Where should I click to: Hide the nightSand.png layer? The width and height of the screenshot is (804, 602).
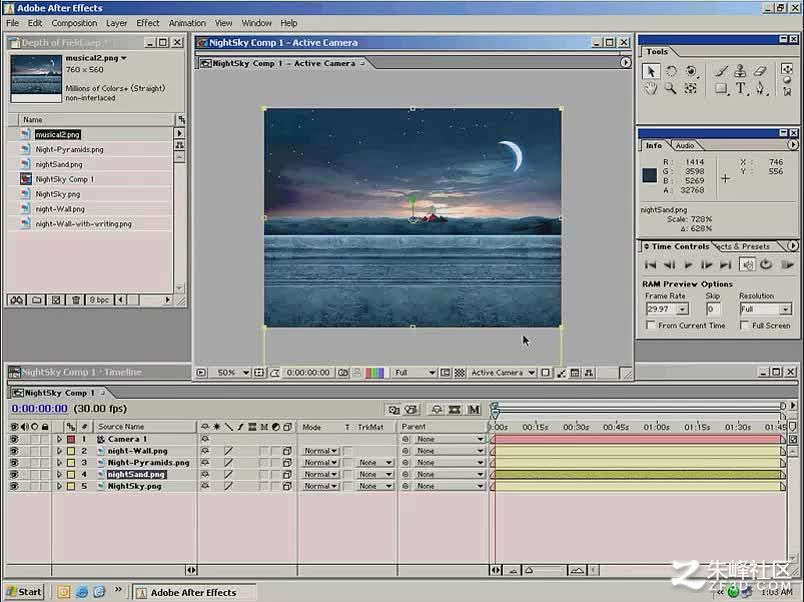14,474
